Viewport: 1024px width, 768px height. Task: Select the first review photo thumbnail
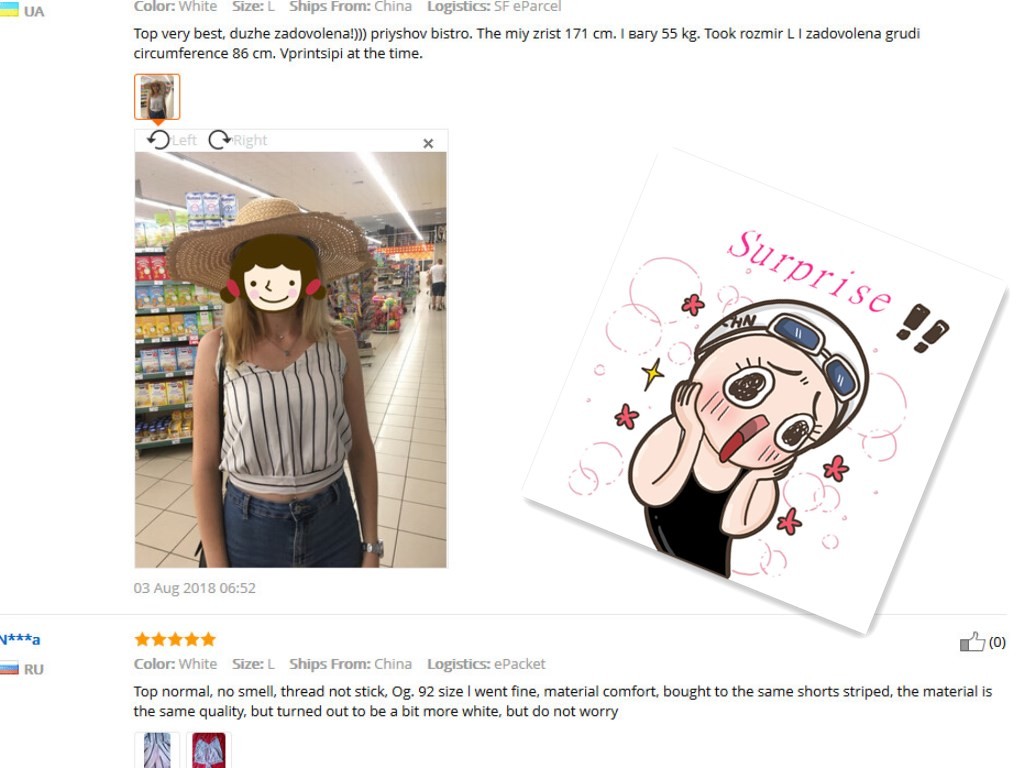click(157, 97)
